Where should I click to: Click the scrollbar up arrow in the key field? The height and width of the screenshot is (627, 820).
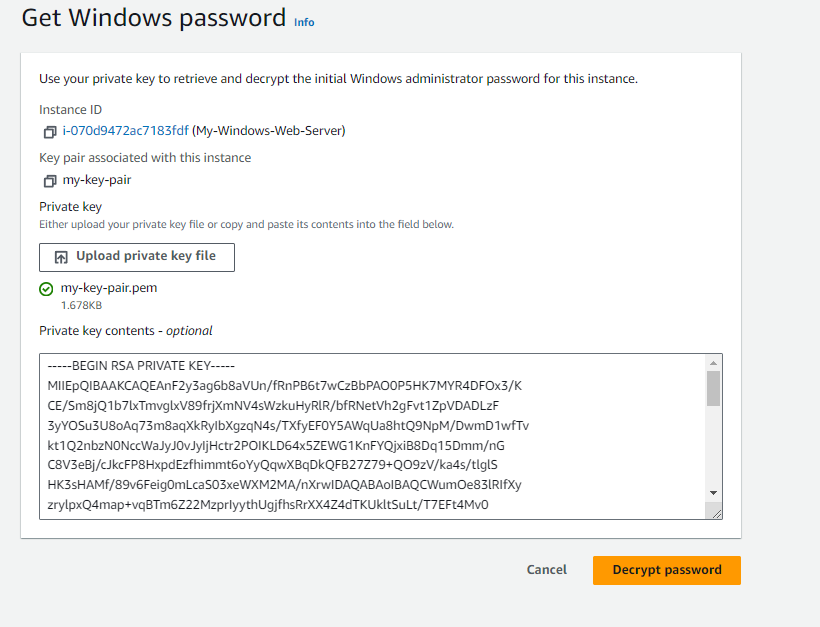pos(712,362)
